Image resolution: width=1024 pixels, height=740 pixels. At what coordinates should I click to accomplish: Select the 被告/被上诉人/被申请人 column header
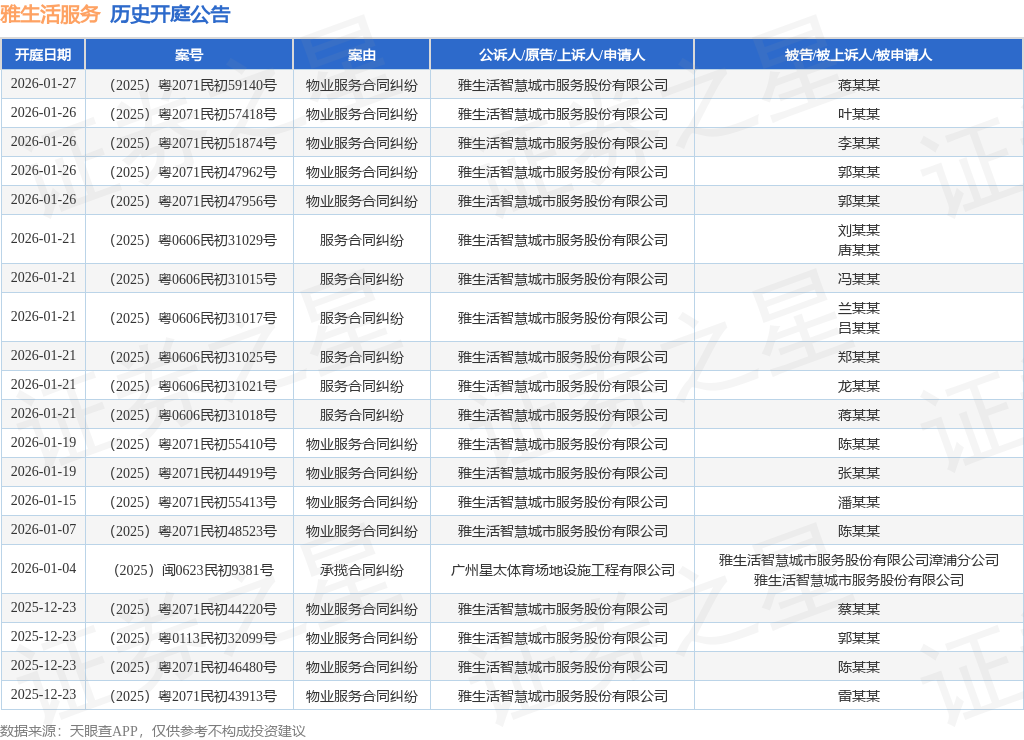pyautogui.click(x=858, y=55)
